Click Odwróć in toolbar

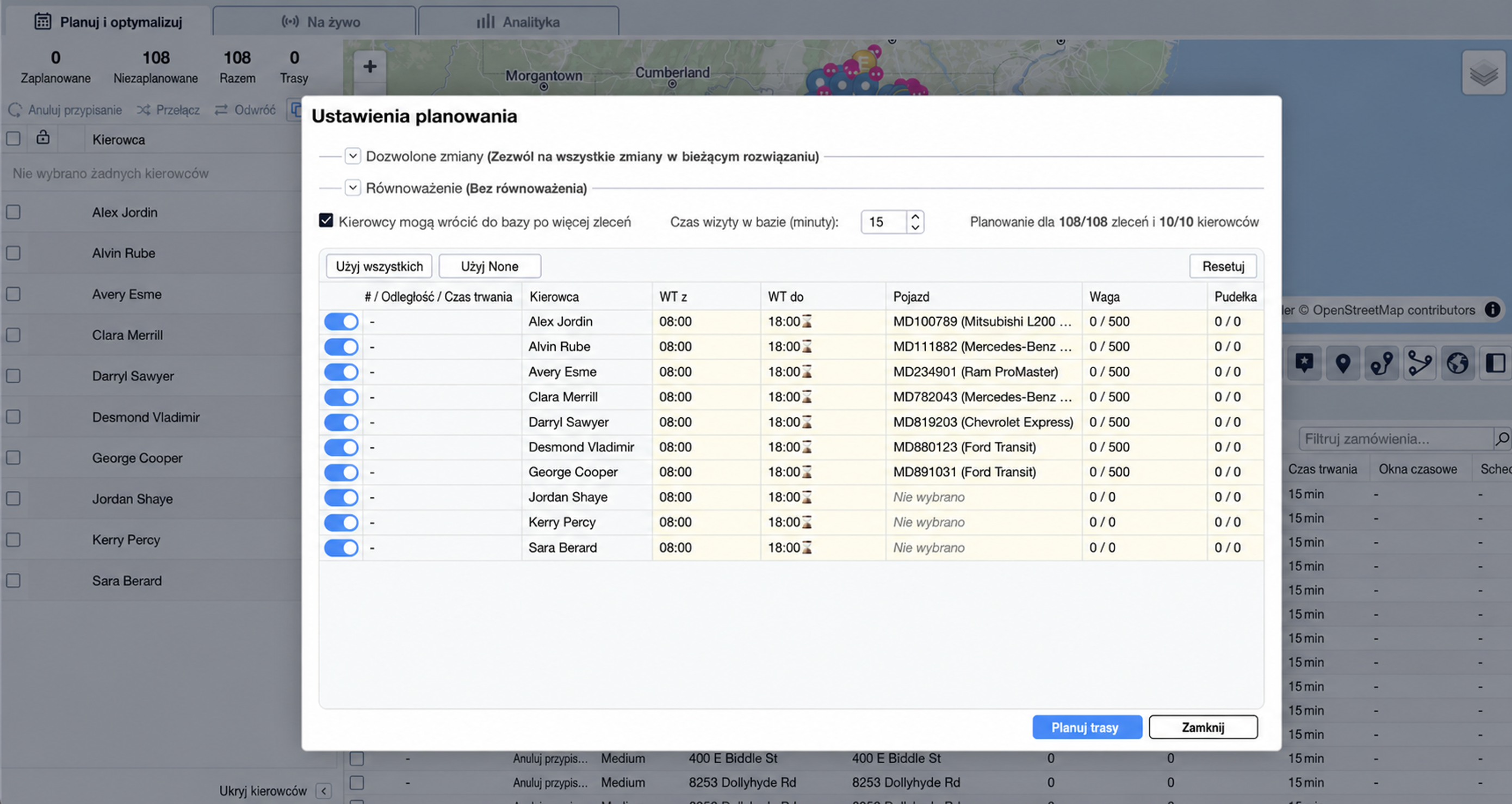(x=245, y=110)
